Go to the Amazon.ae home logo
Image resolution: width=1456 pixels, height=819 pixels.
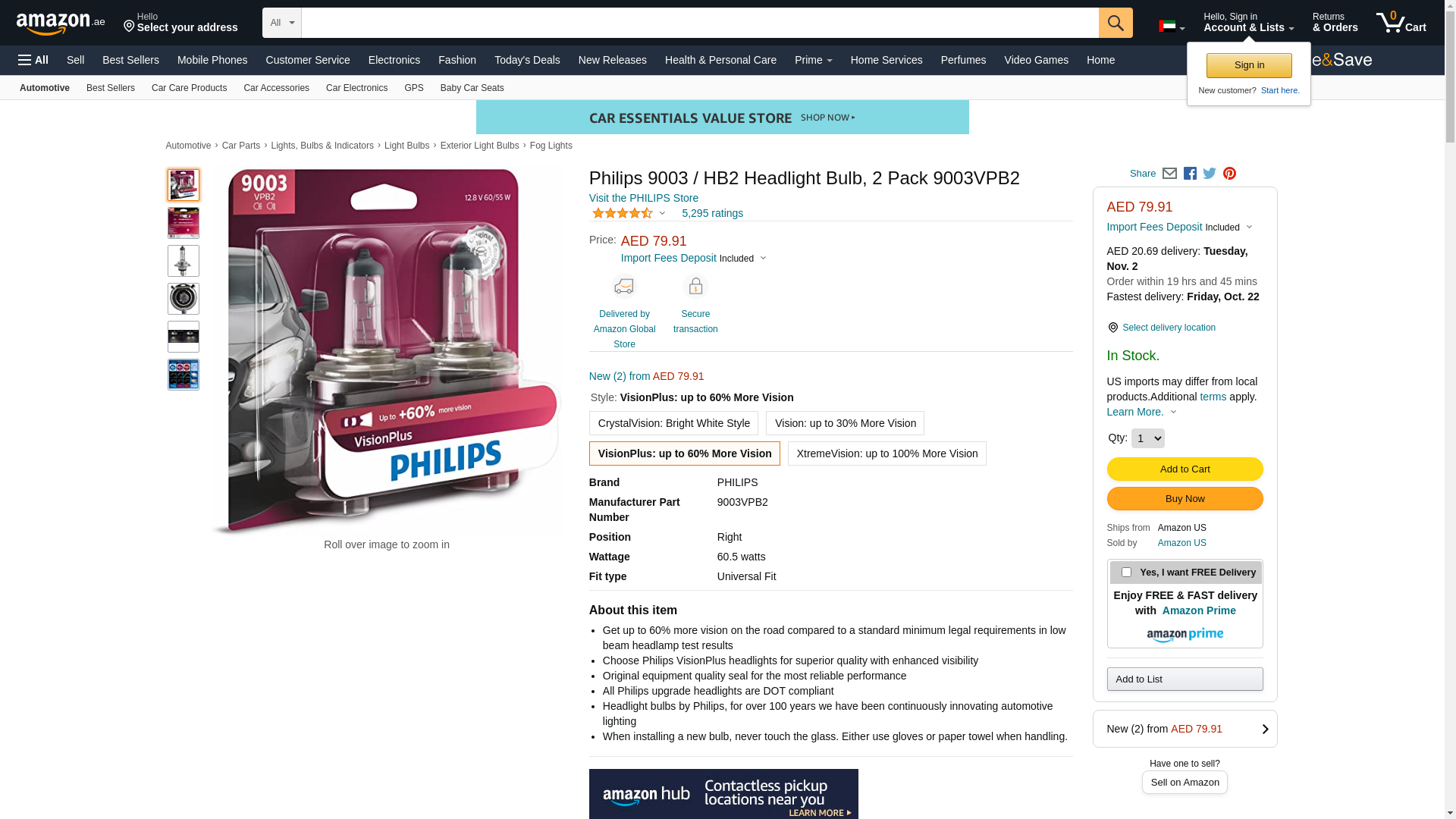click(x=61, y=23)
